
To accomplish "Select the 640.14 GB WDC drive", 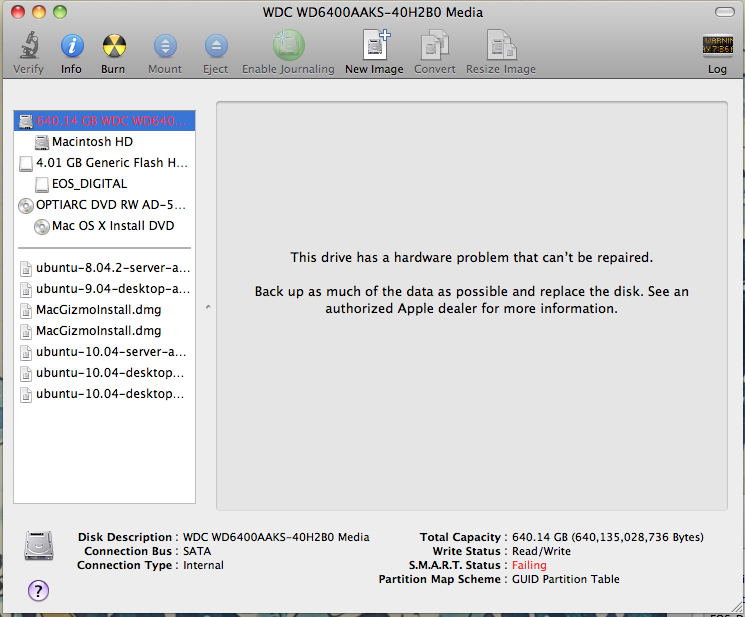I will point(105,121).
